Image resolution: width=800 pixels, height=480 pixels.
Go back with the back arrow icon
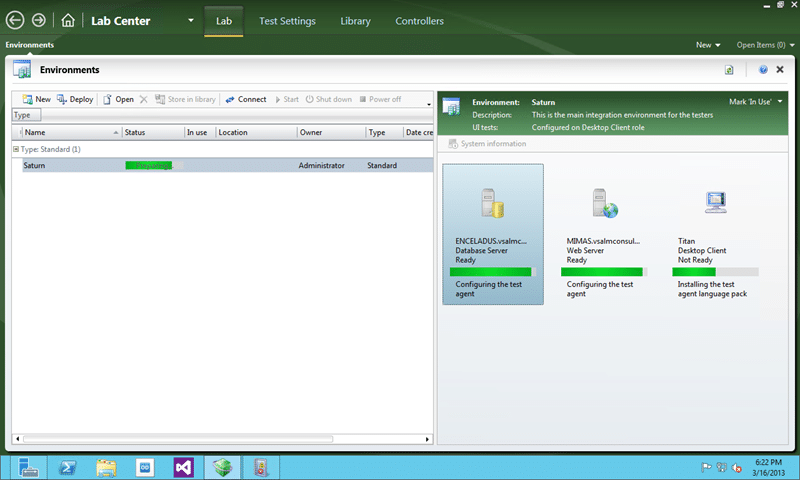coord(15,20)
